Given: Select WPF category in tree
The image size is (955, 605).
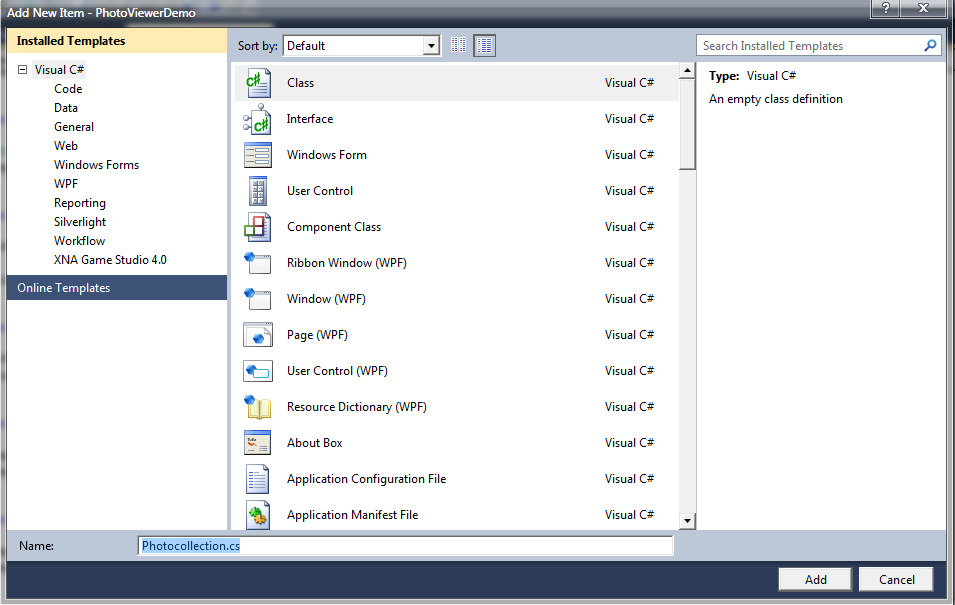Looking at the screenshot, I should [66, 184].
